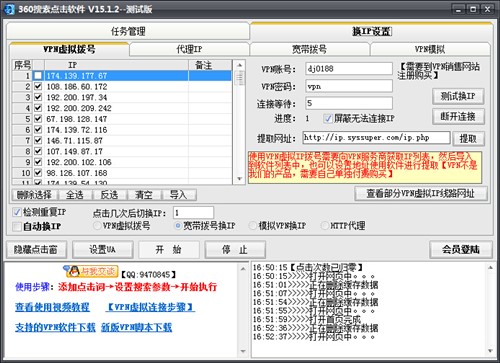Click the 隐藏点击窗 button
The image size is (500, 363).
[36, 249]
